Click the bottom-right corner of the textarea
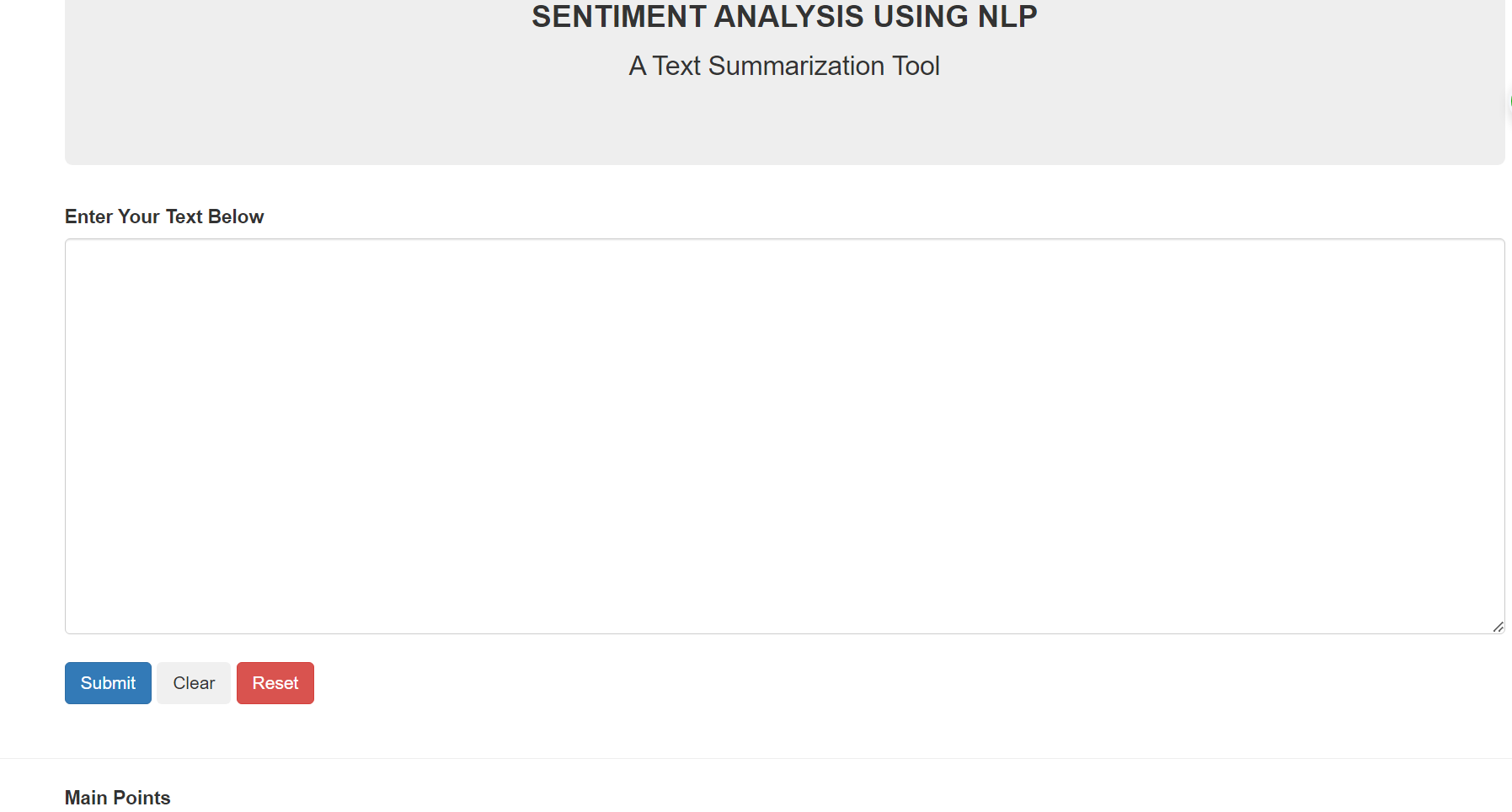 (x=1498, y=627)
